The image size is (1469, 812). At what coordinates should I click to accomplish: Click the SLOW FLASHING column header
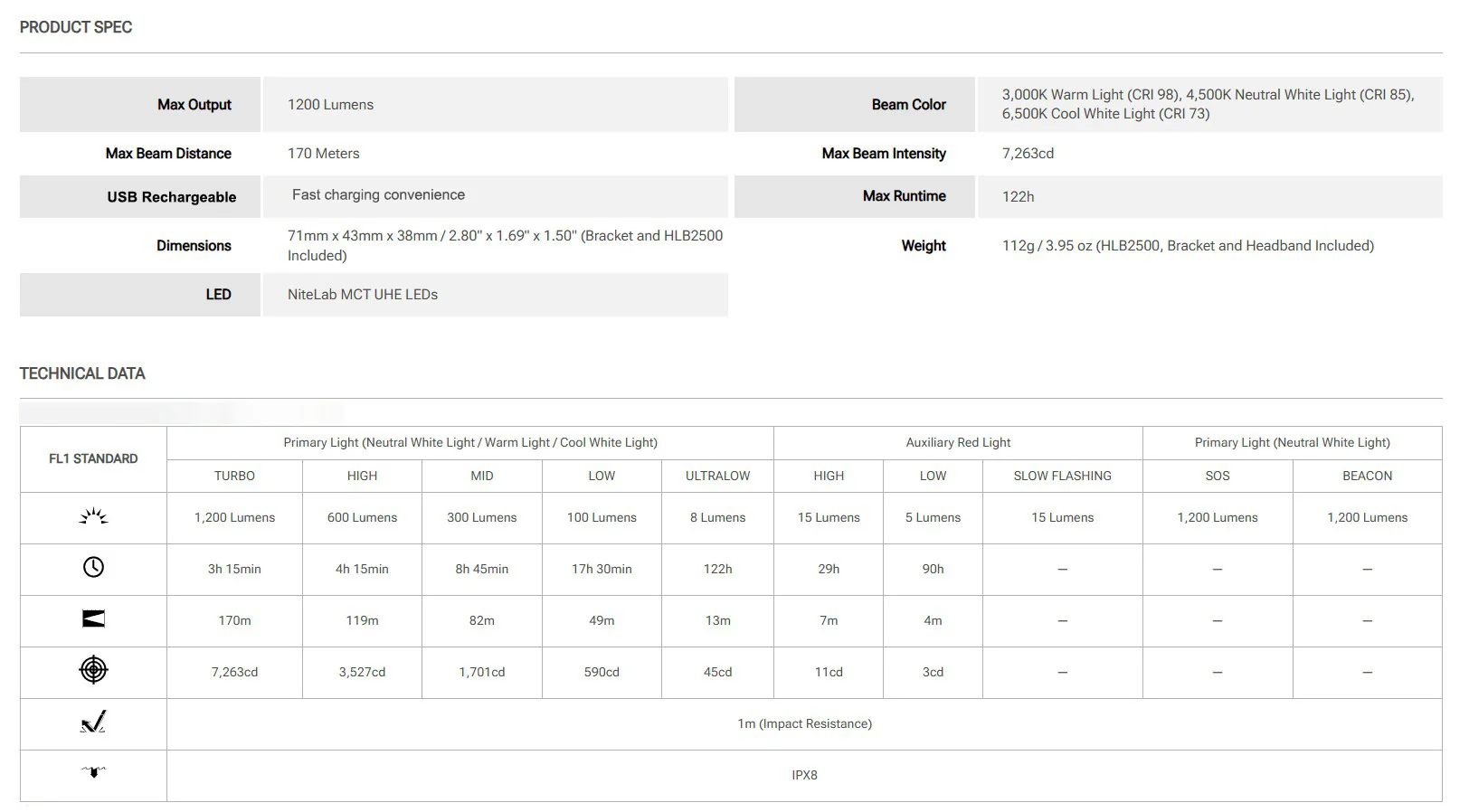pyautogui.click(x=1062, y=476)
